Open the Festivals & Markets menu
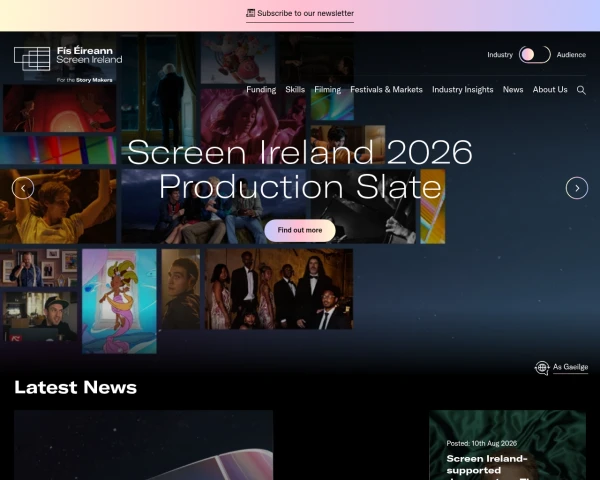Screen dimensions: 600x480 tap(386, 90)
